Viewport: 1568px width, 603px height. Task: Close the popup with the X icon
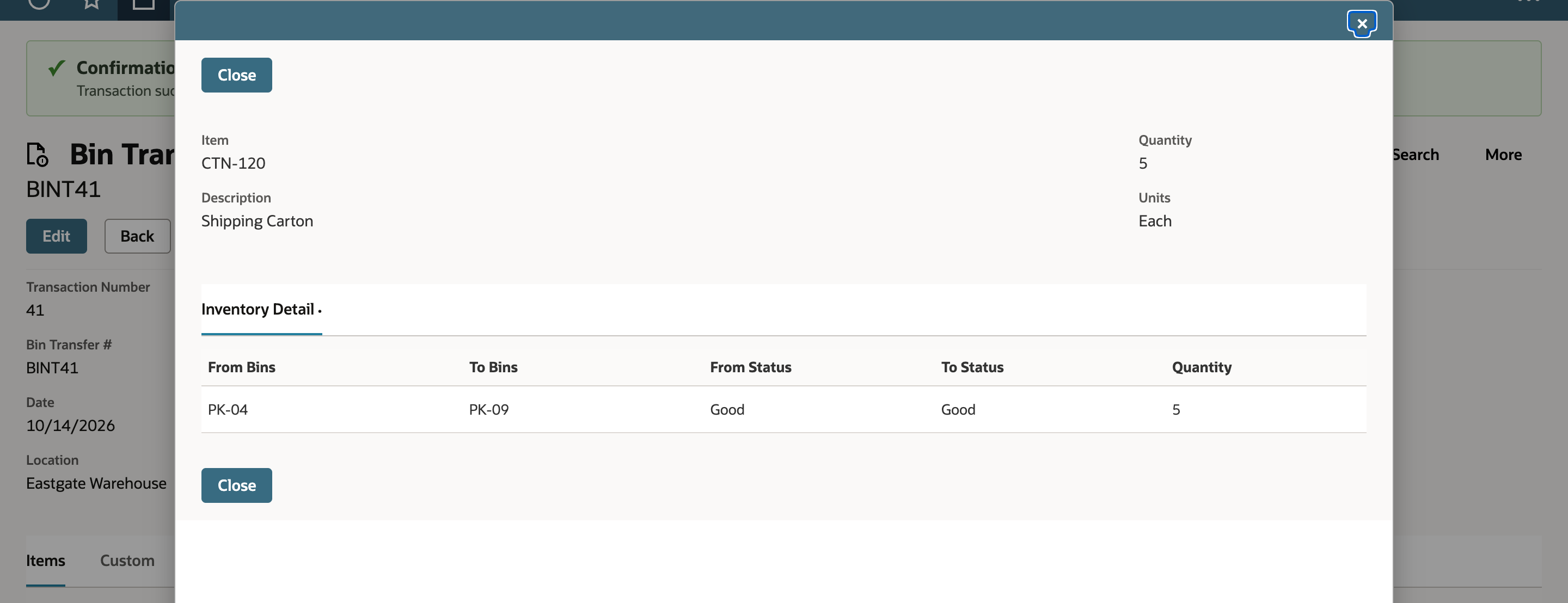pos(1362,24)
